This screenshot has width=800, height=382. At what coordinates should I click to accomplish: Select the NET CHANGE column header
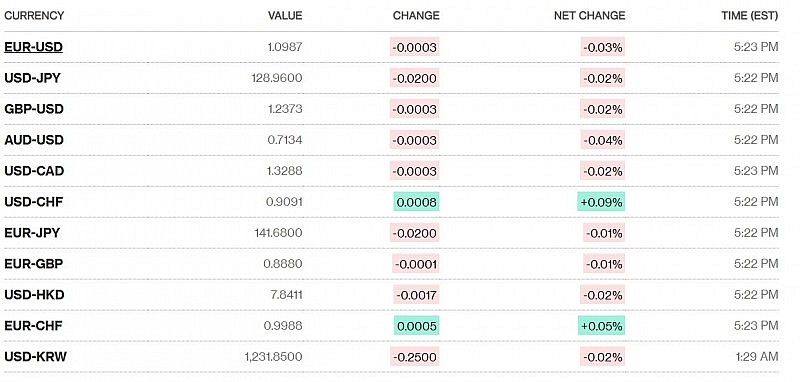[589, 16]
